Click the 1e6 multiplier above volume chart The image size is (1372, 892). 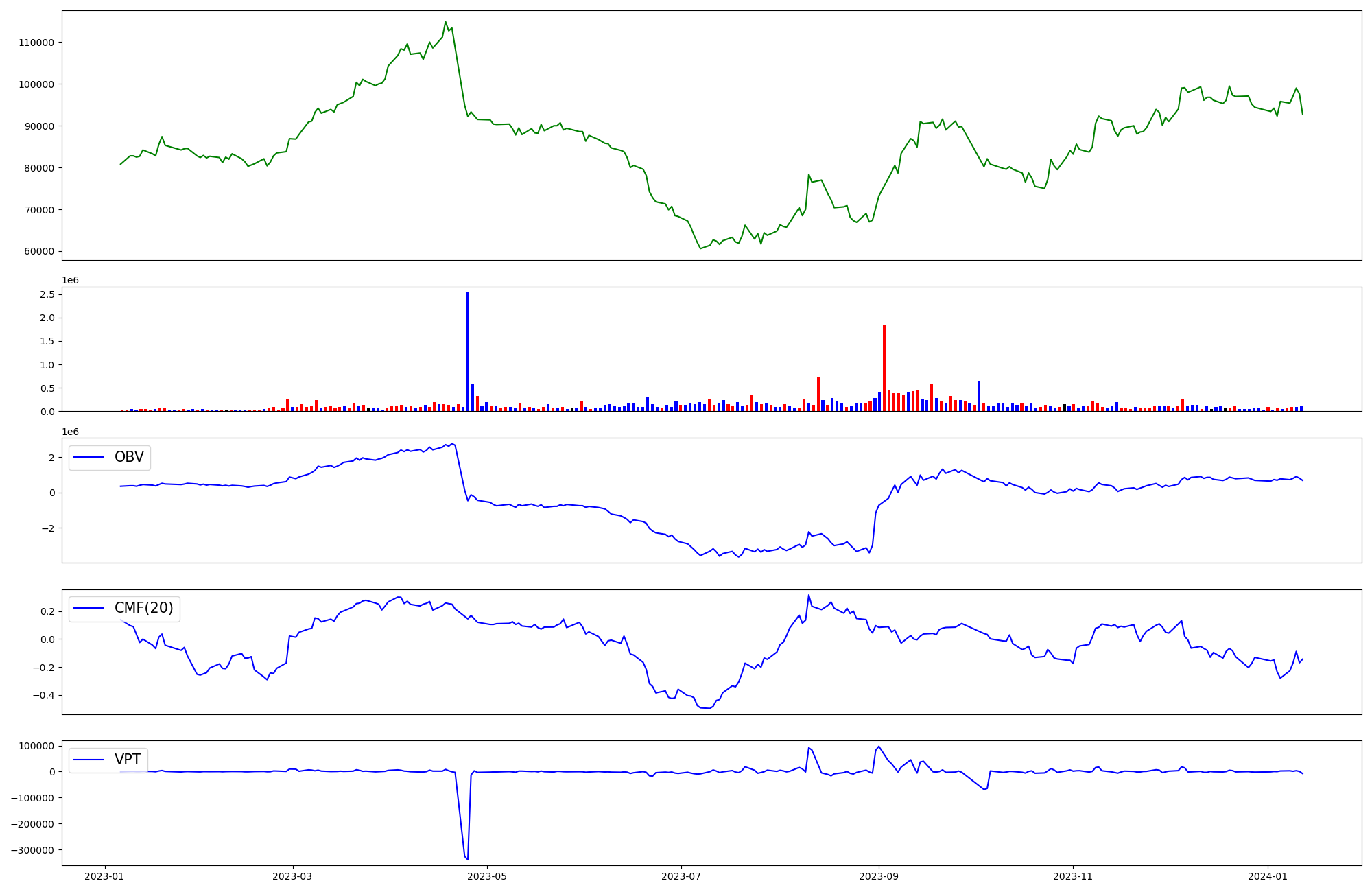[70, 280]
